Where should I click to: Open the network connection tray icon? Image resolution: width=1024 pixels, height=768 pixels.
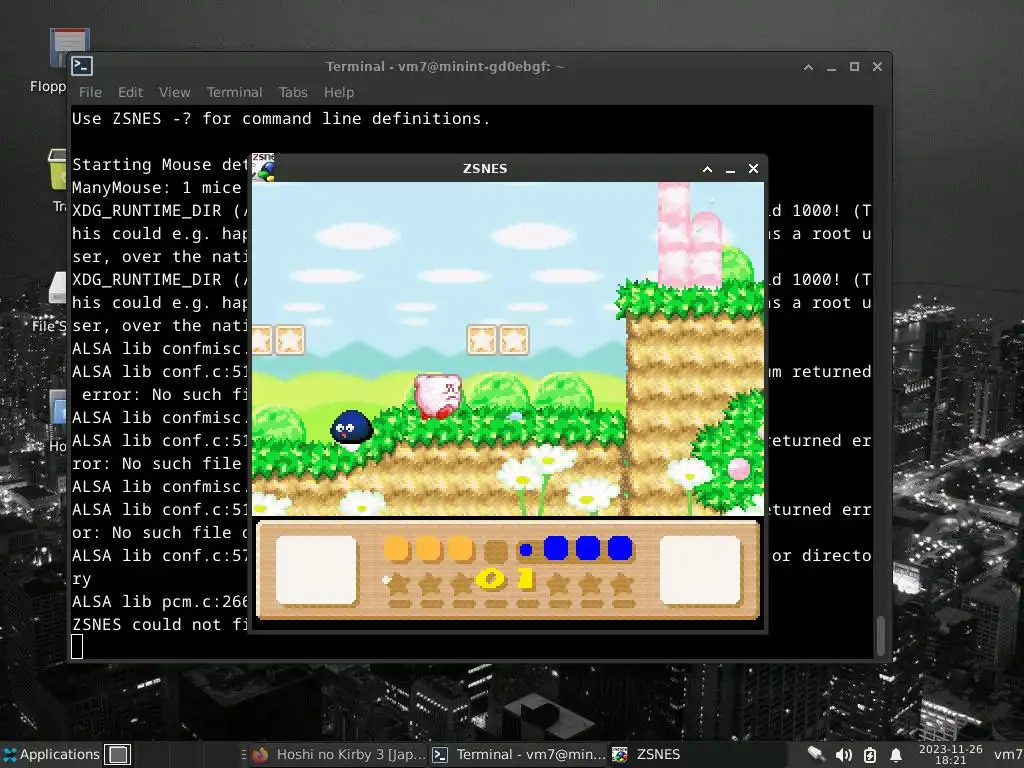816,754
